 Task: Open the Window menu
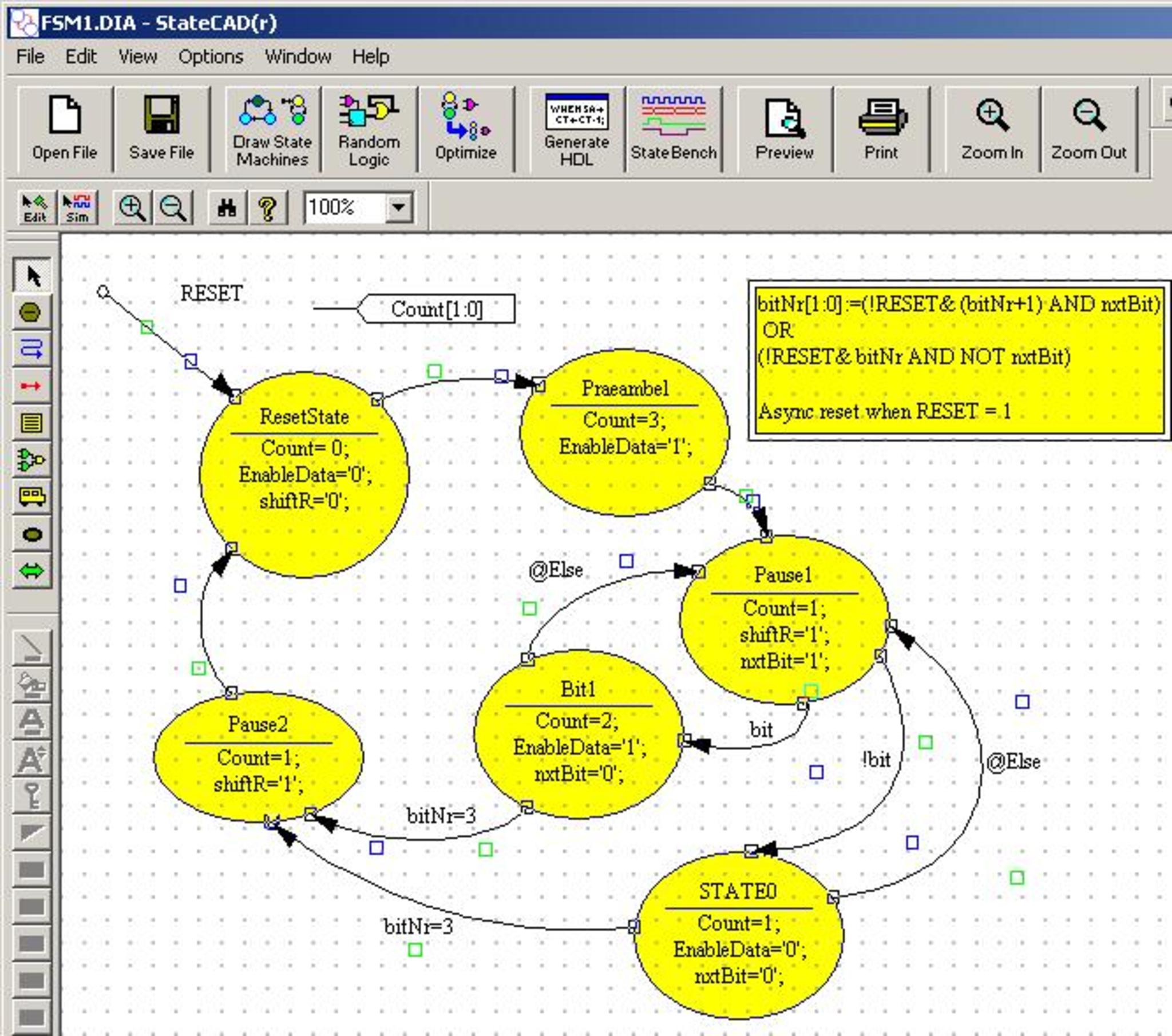298,57
